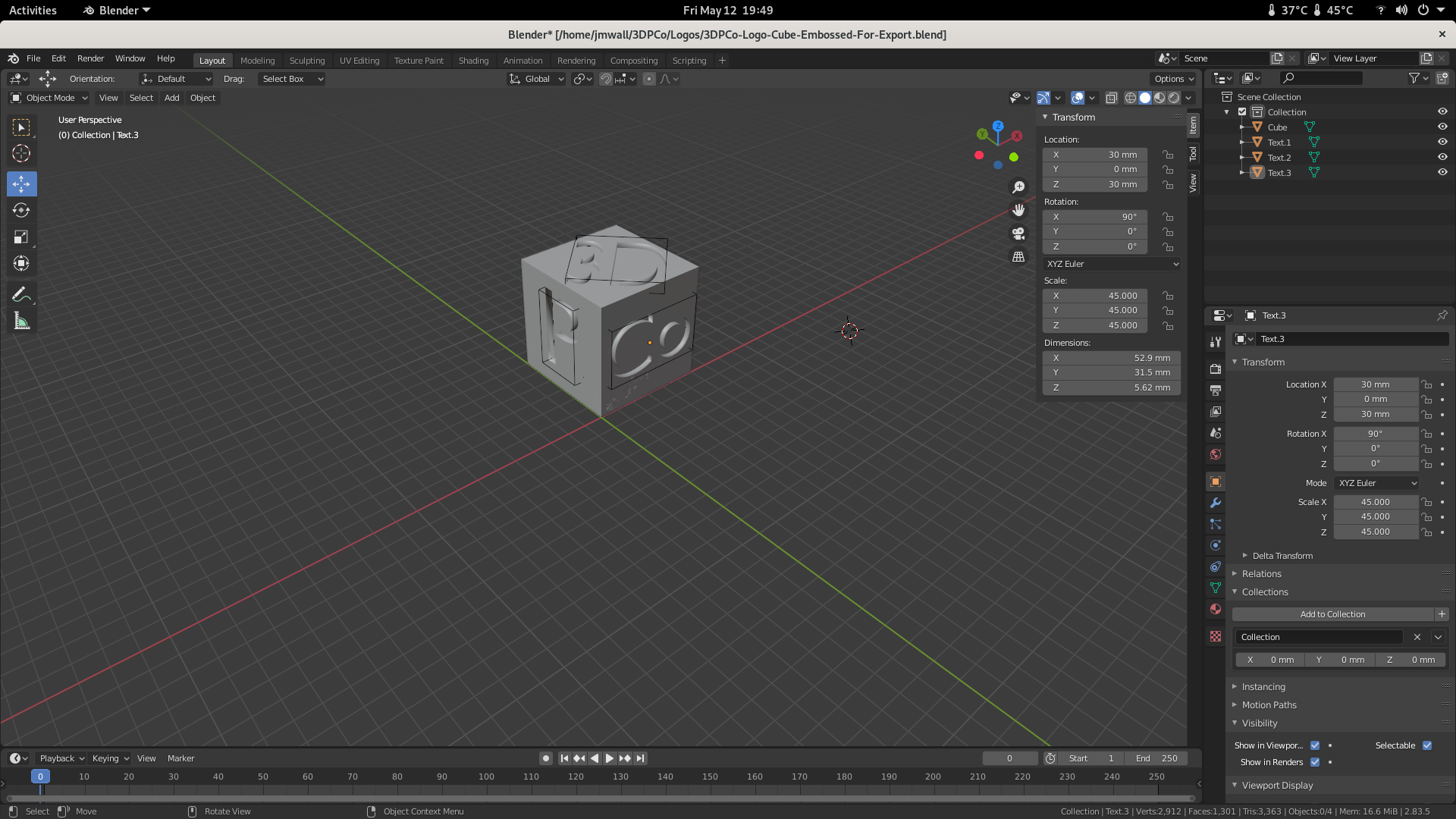Open the Physics properties tab icon
The image size is (1456, 819).
(x=1216, y=545)
